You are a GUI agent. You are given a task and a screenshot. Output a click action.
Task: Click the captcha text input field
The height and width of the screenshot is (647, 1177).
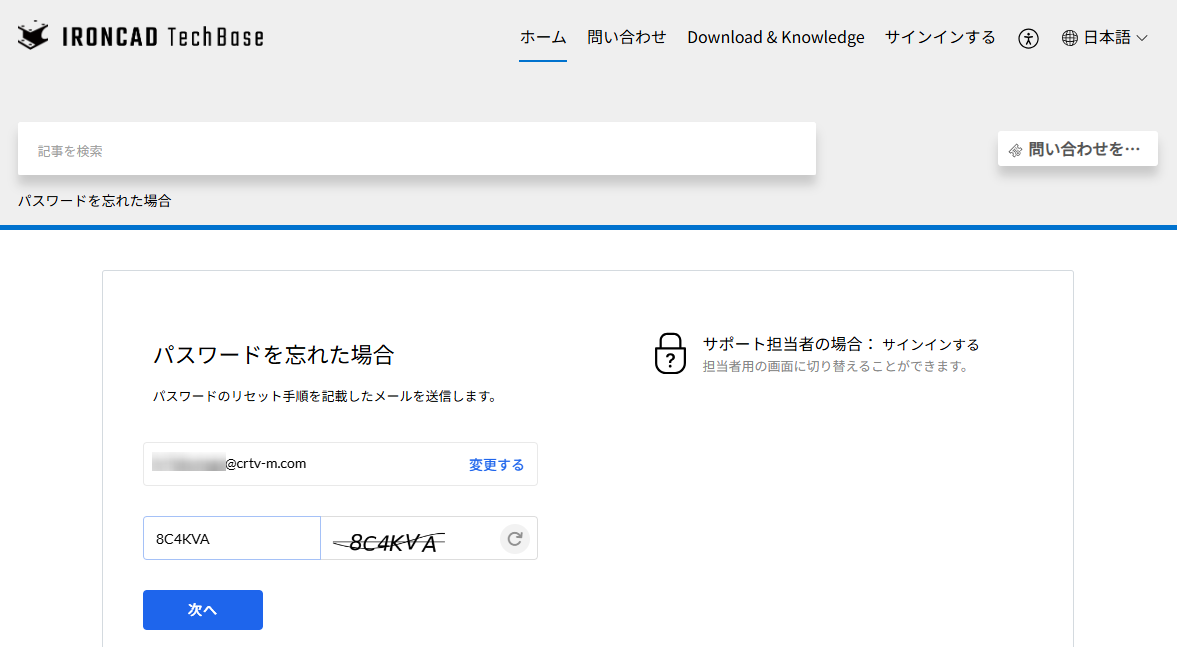point(231,539)
